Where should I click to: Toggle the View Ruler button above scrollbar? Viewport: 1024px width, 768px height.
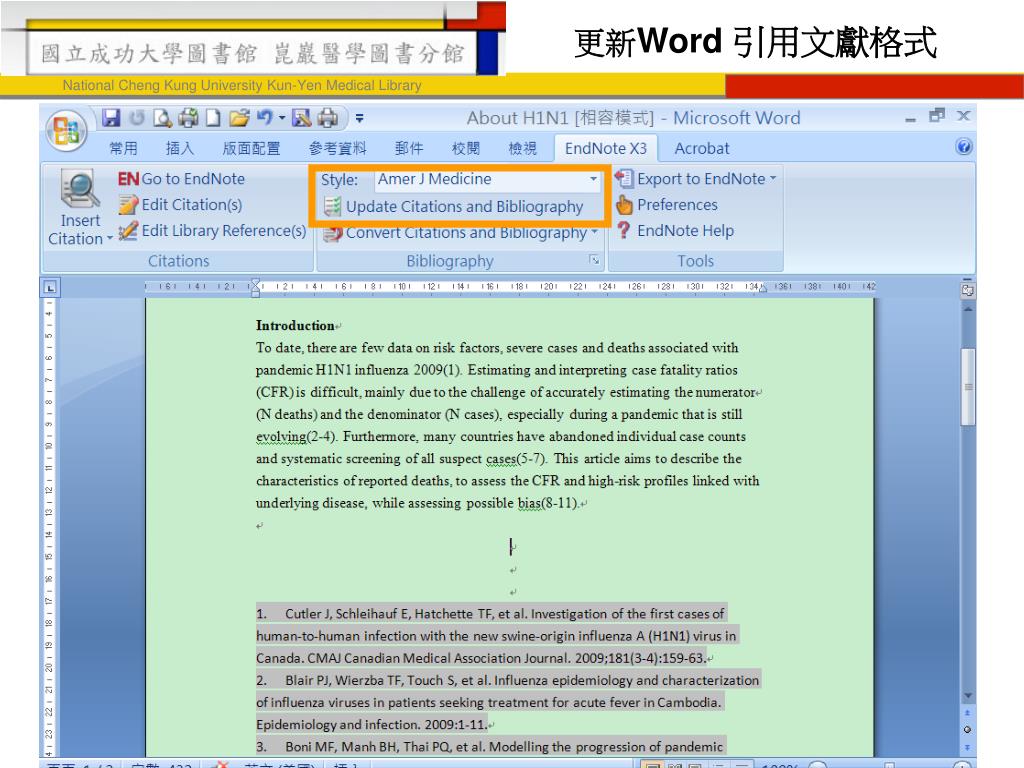[x=968, y=291]
